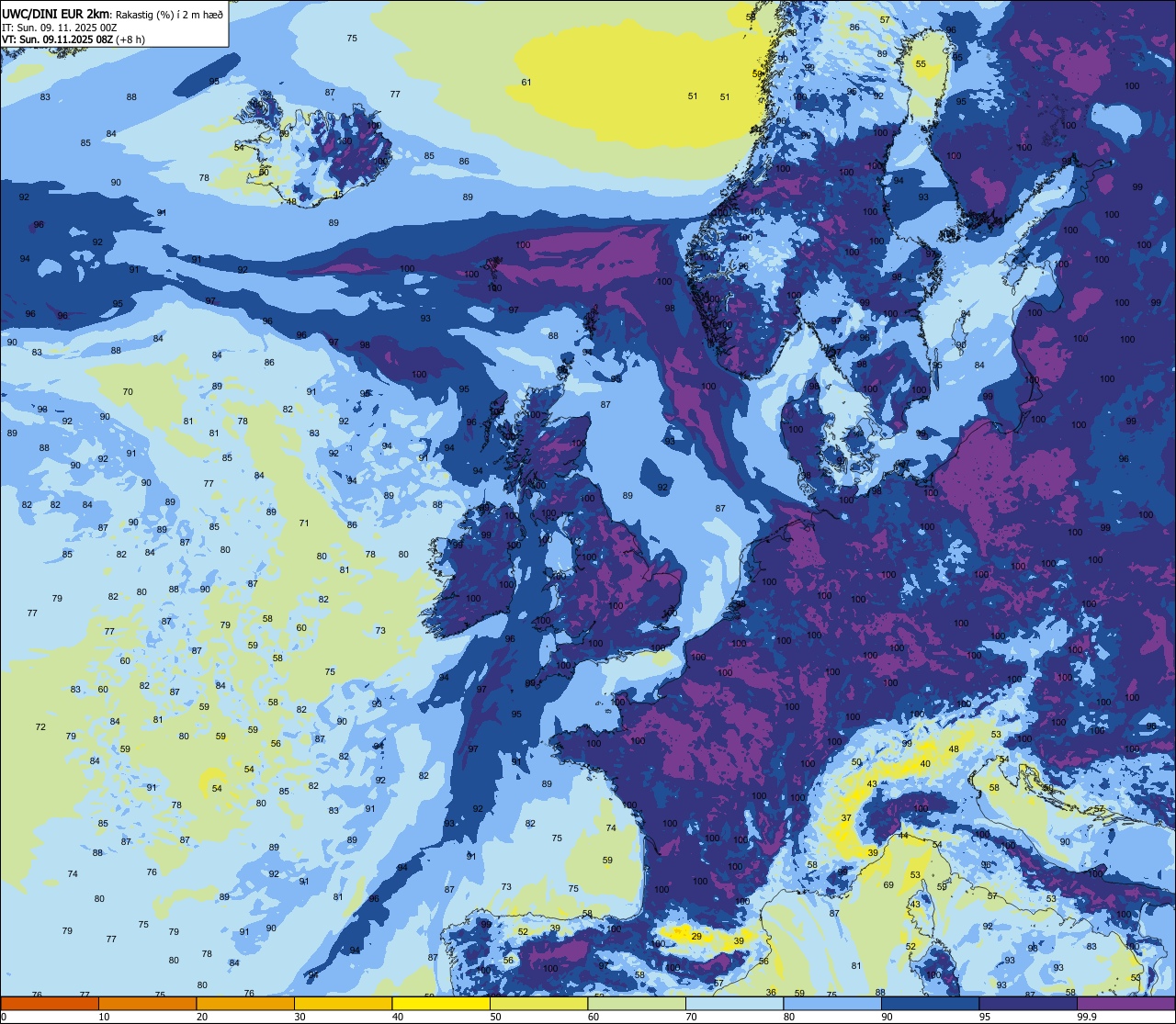The height and width of the screenshot is (1024, 1176).
Task: Click the "29" humidity value over Spain
Action: click(696, 936)
